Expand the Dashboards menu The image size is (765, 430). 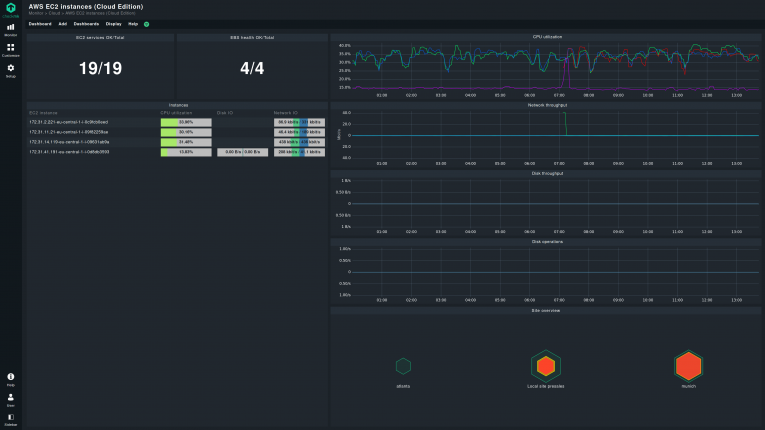(87, 23)
